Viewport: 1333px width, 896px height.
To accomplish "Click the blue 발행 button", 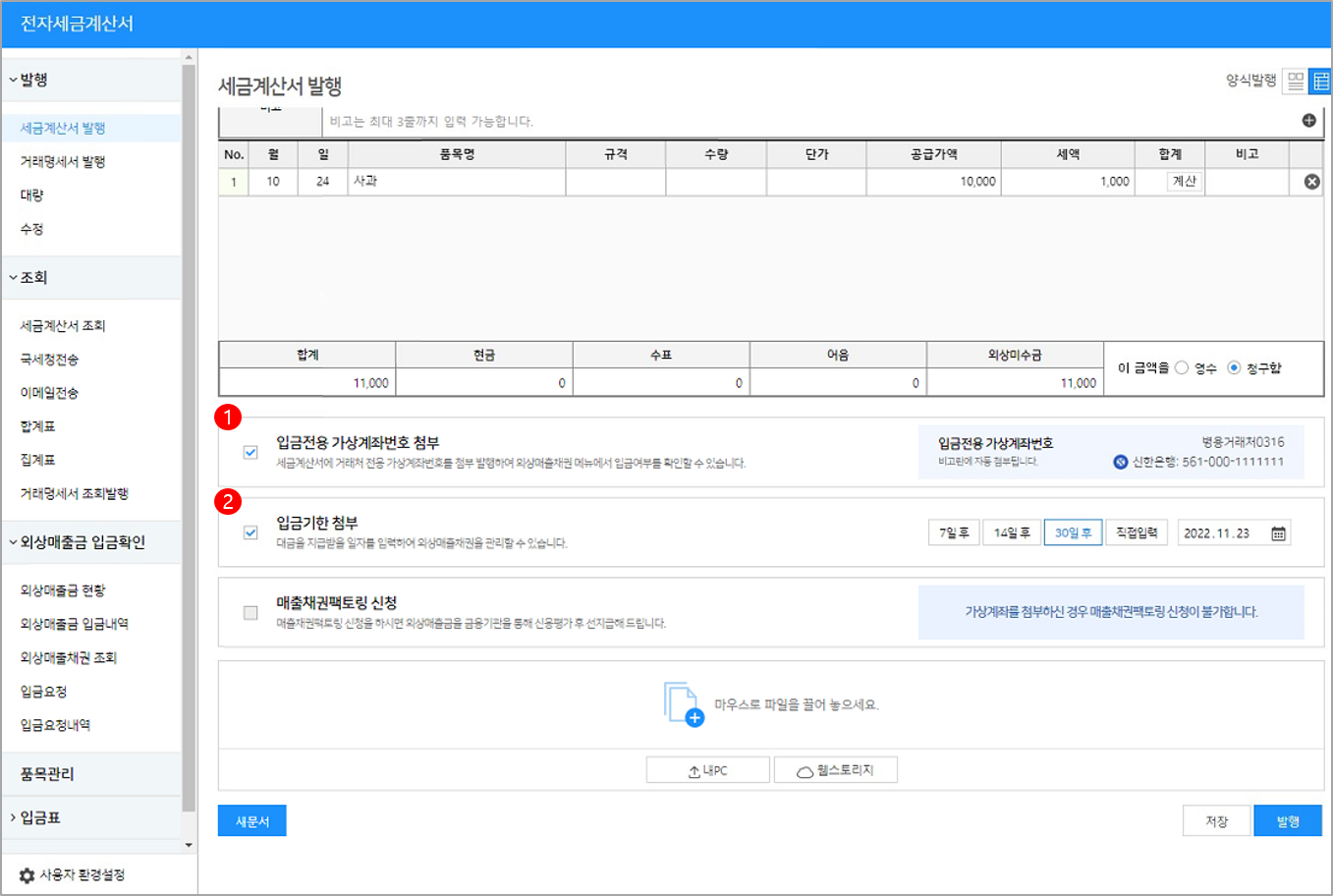I will click(x=1288, y=820).
